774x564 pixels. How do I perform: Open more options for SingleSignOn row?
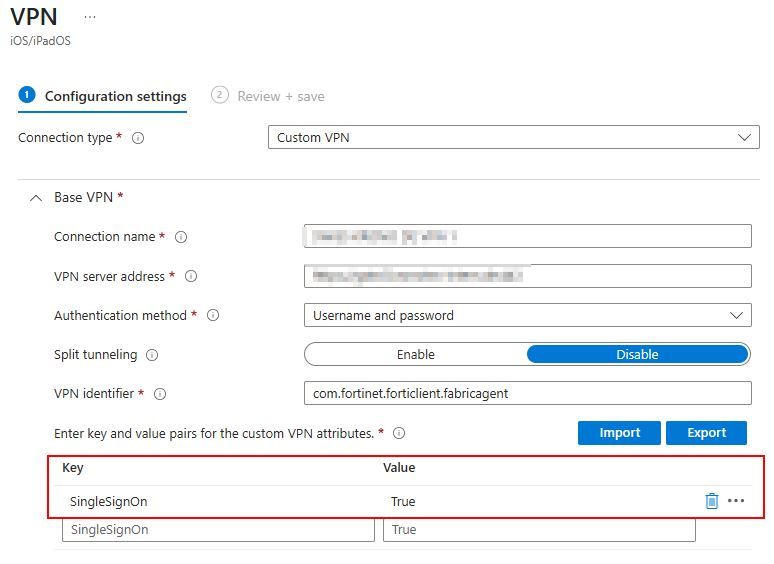[737, 501]
